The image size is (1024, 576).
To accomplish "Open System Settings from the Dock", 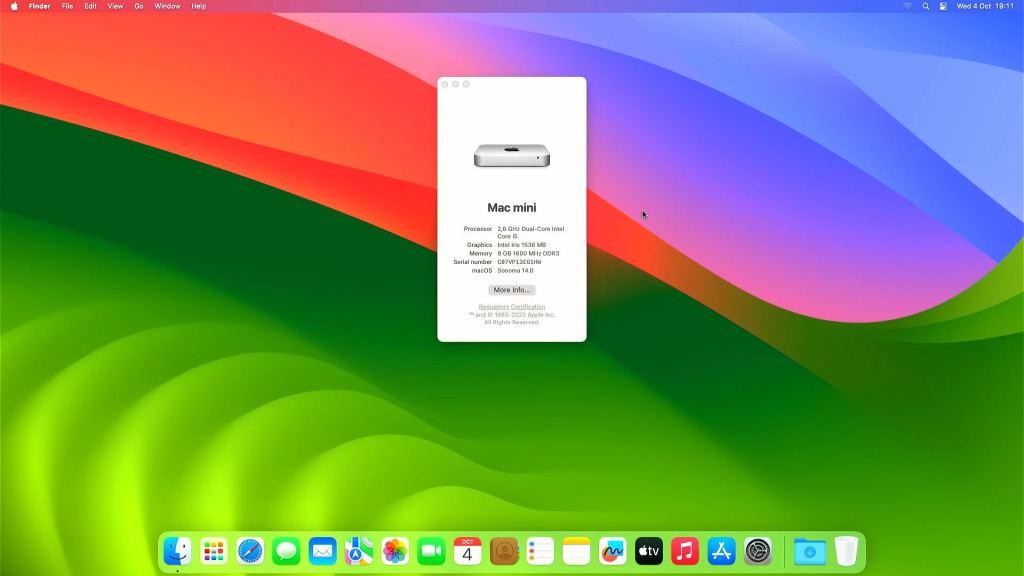I will pos(758,551).
